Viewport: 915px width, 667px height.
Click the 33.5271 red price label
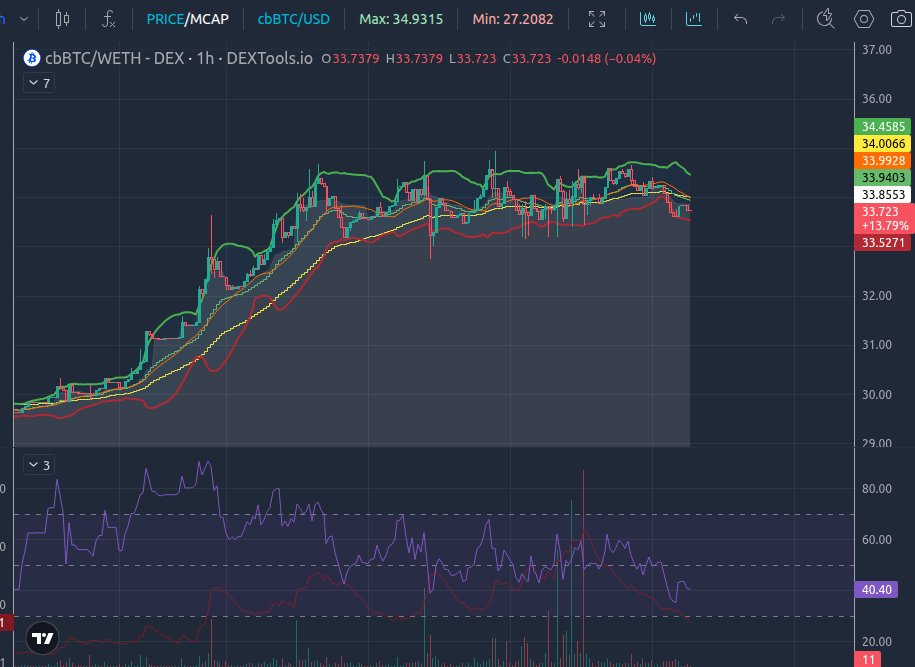click(x=883, y=243)
